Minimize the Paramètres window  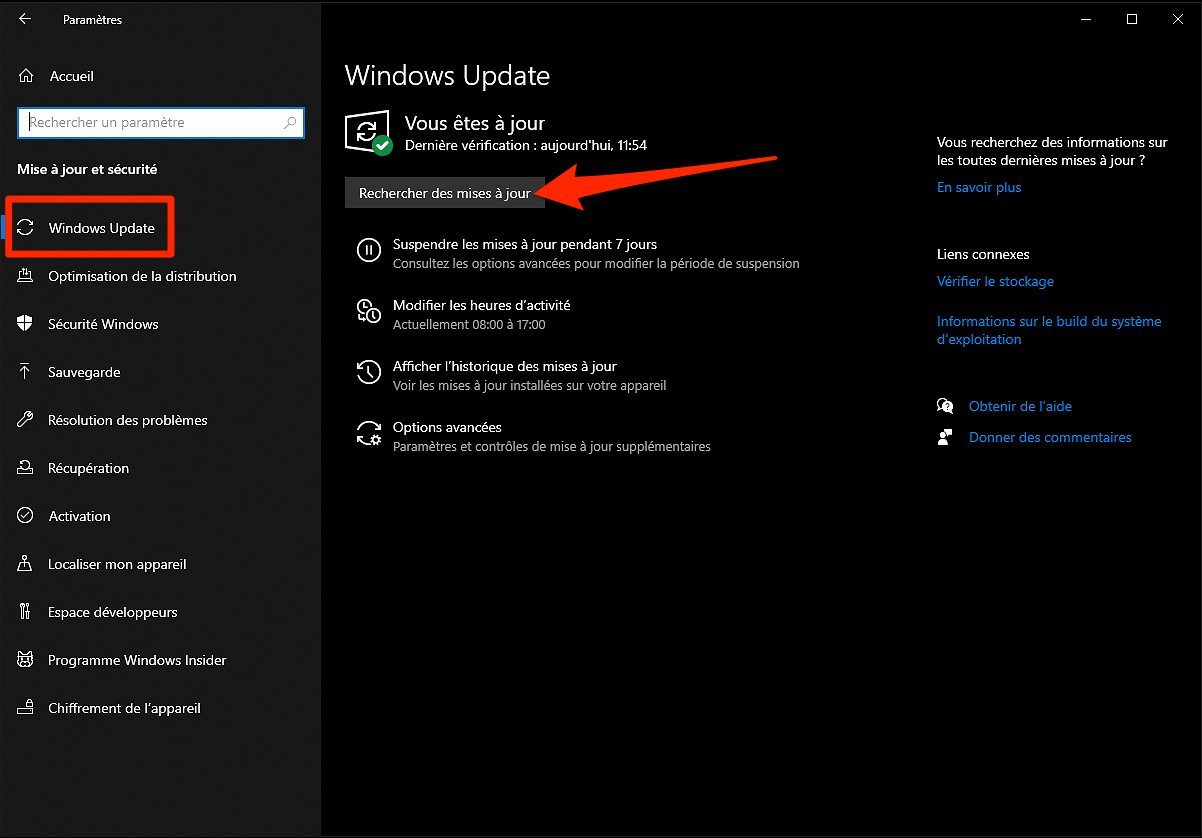tap(1085, 19)
